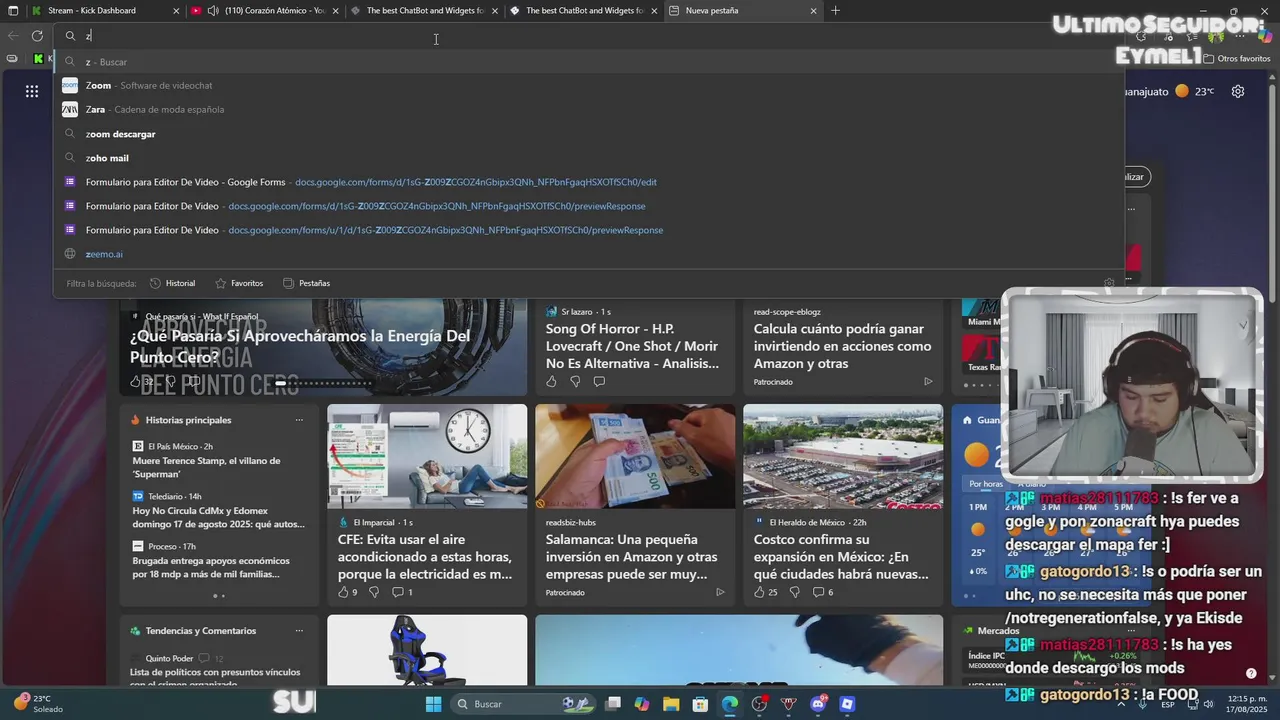The image size is (1280, 720).
Task: Click ad options icon on Salamanca card
Action: 720,592
